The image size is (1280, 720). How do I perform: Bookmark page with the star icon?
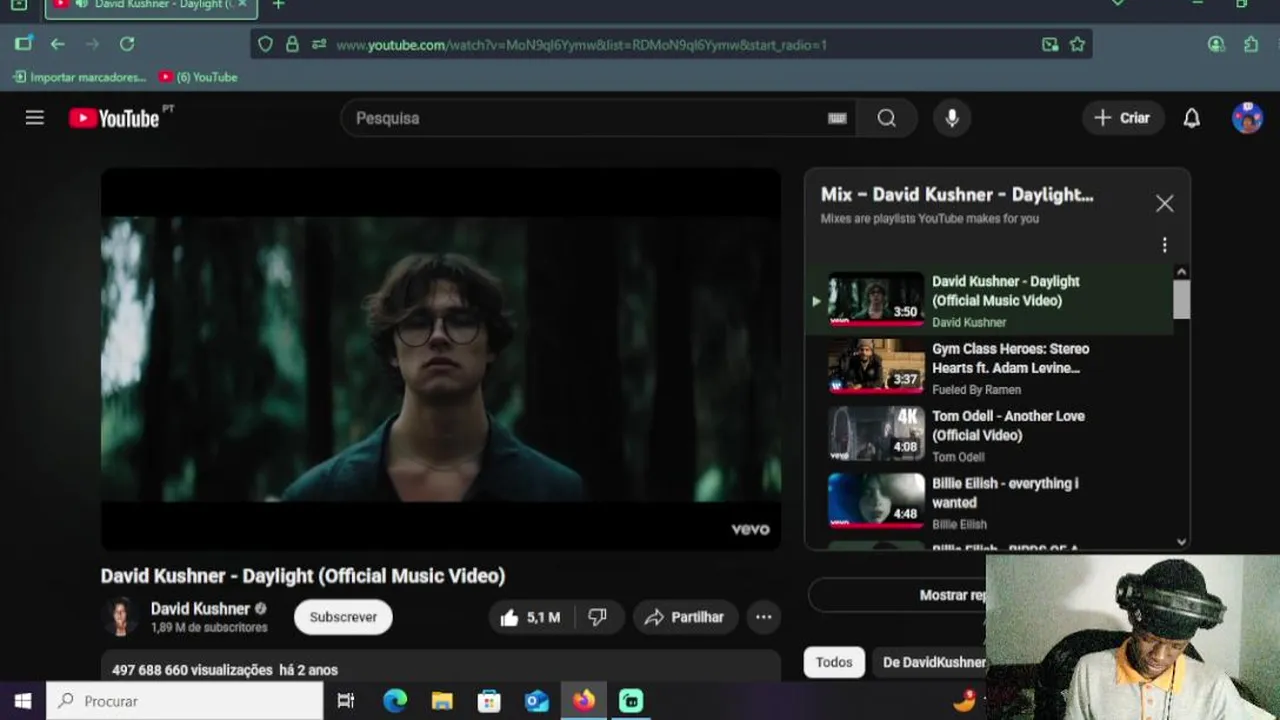(x=1077, y=44)
